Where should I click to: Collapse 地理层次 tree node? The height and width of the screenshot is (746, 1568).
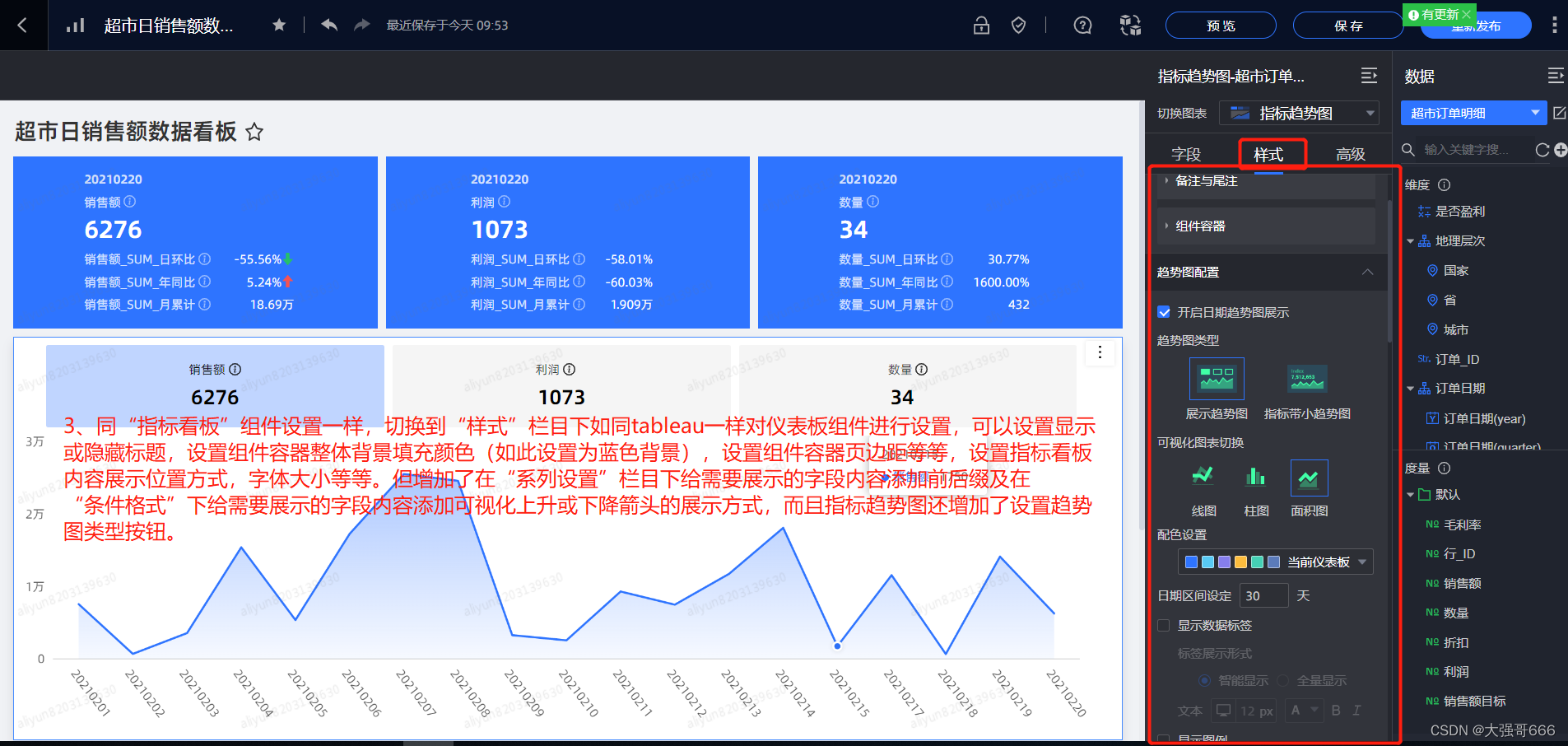pyautogui.click(x=1410, y=241)
